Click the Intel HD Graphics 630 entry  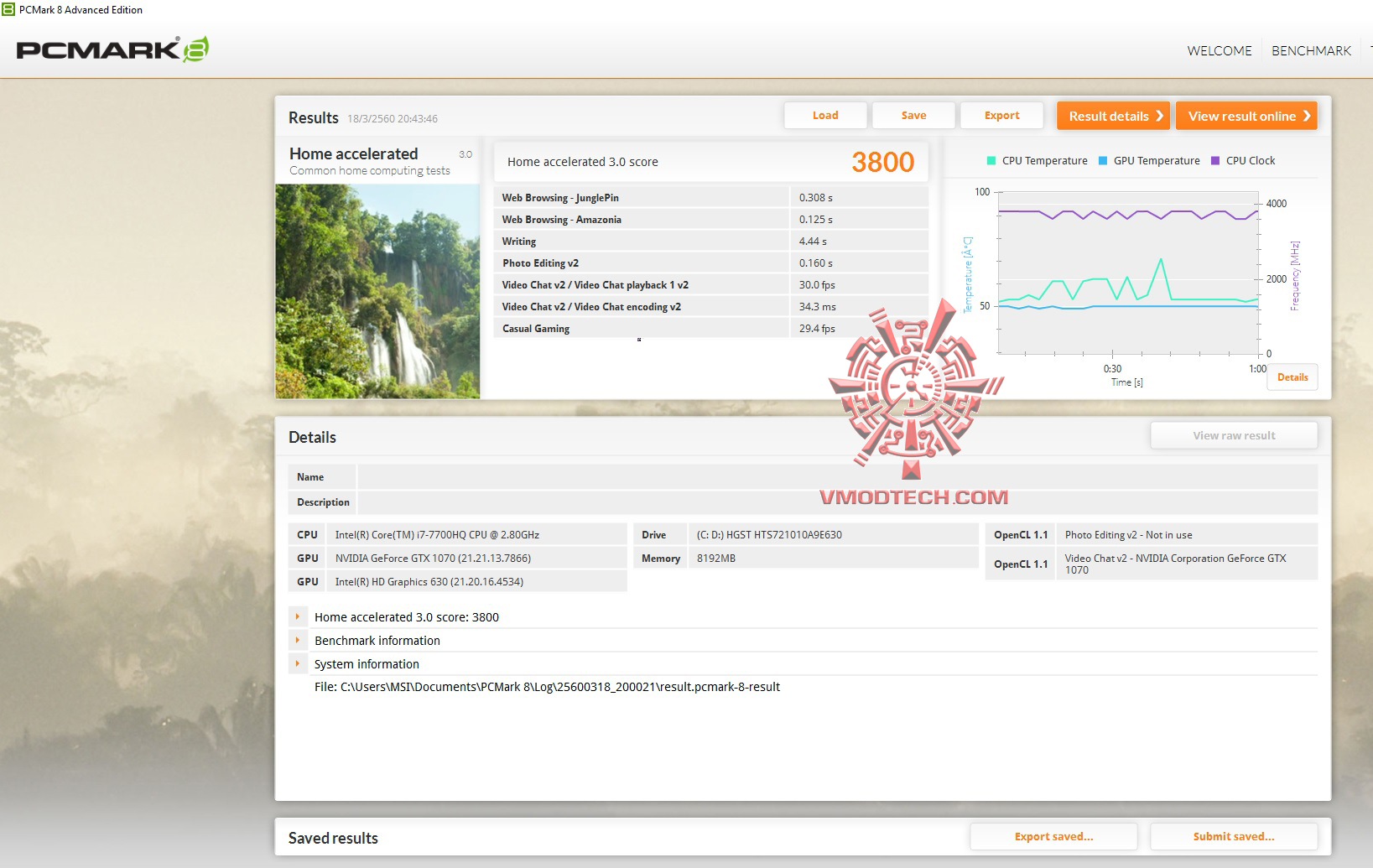click(429, 582)
